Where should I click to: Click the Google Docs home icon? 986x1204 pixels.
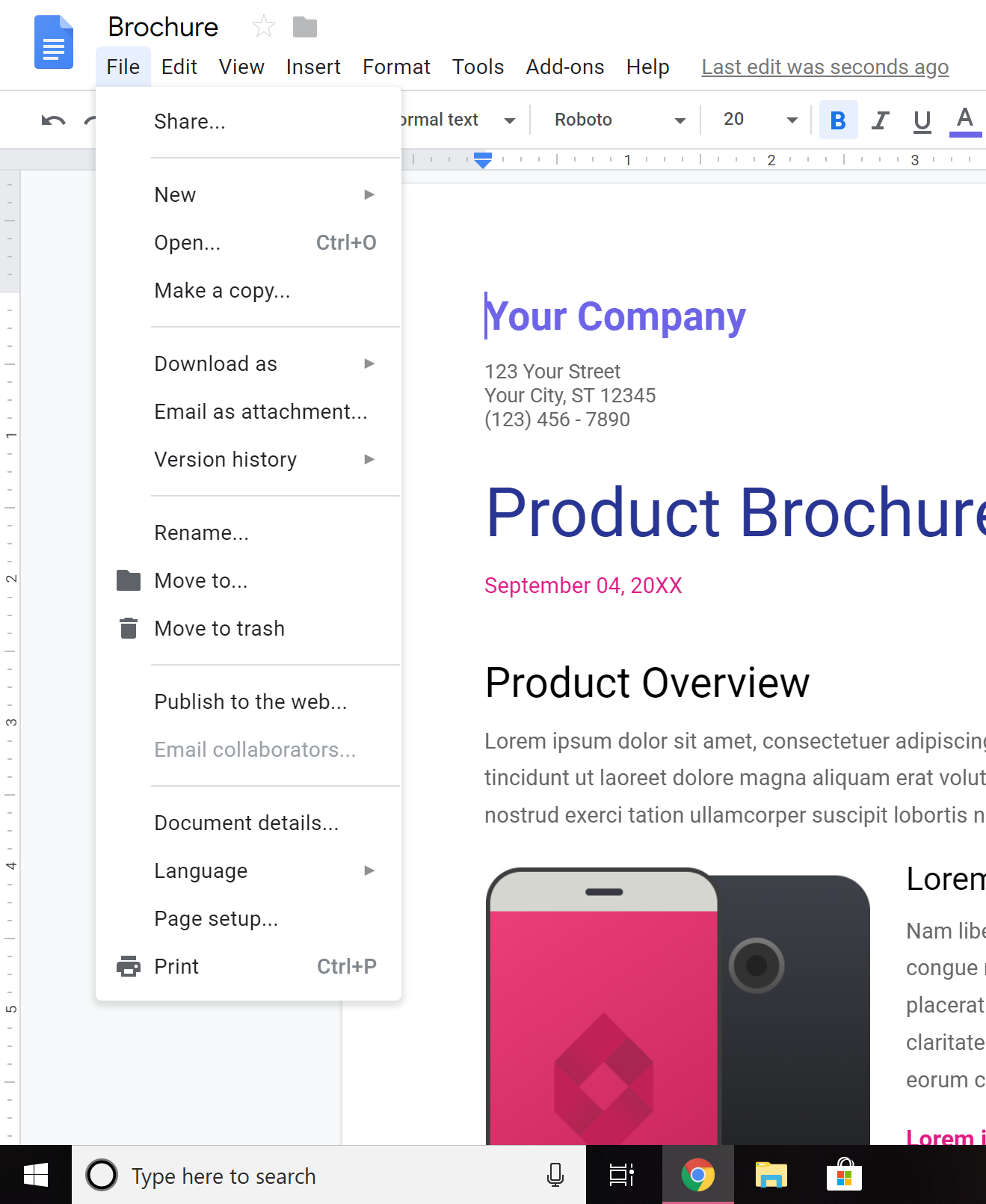[x=54, y=43]
